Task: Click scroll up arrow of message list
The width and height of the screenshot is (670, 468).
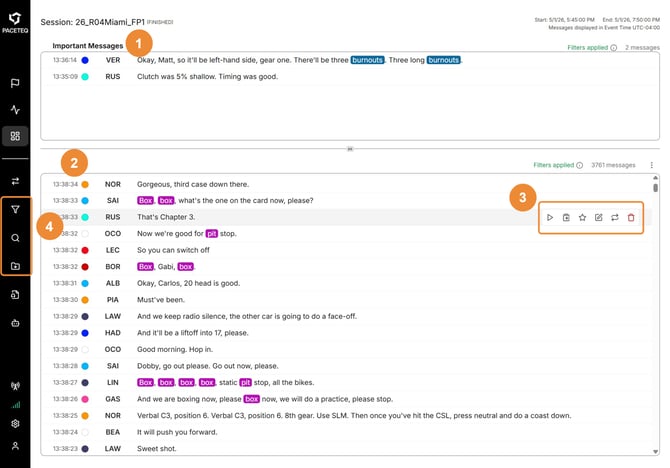Action: (x=655, y=177)
